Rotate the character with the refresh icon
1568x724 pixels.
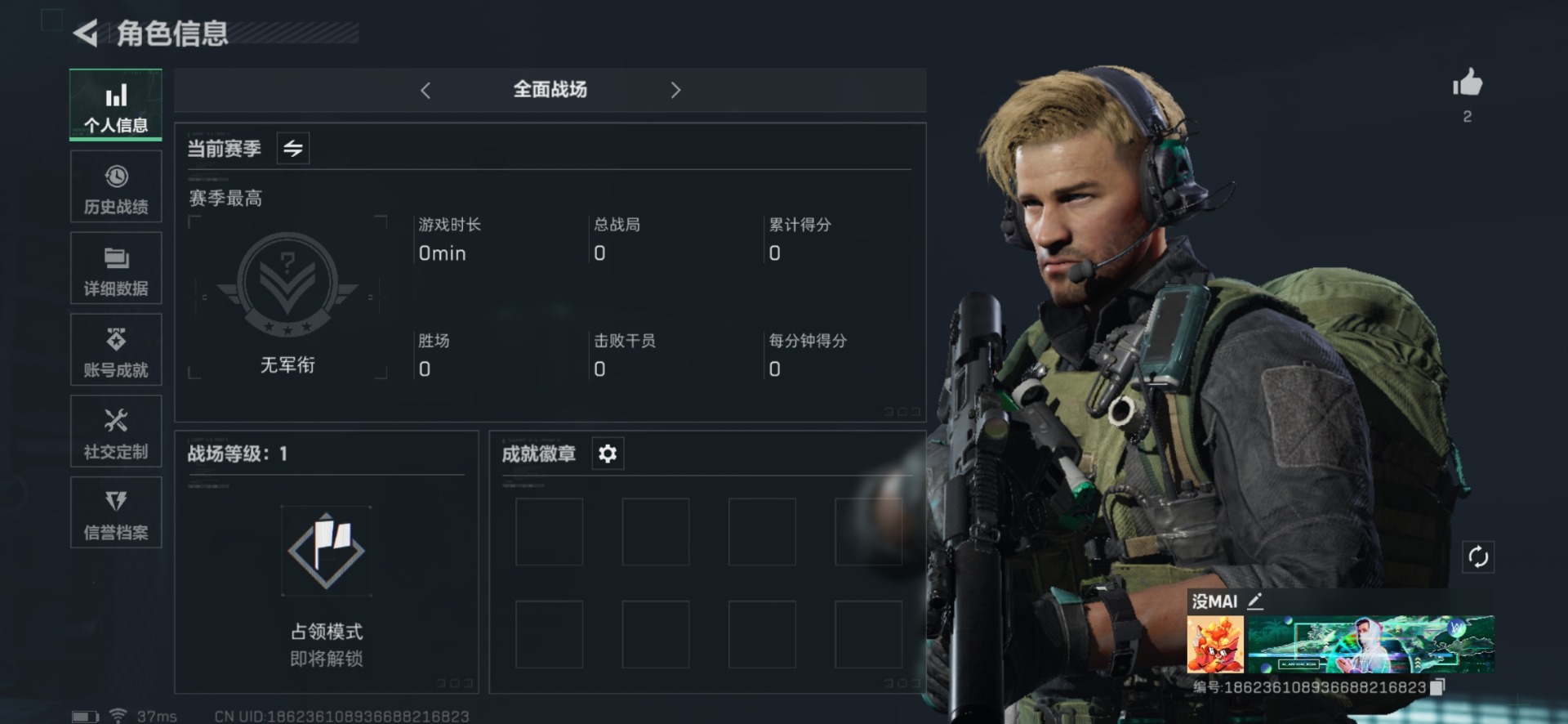pyautogui.click(x=1478, y=557)
